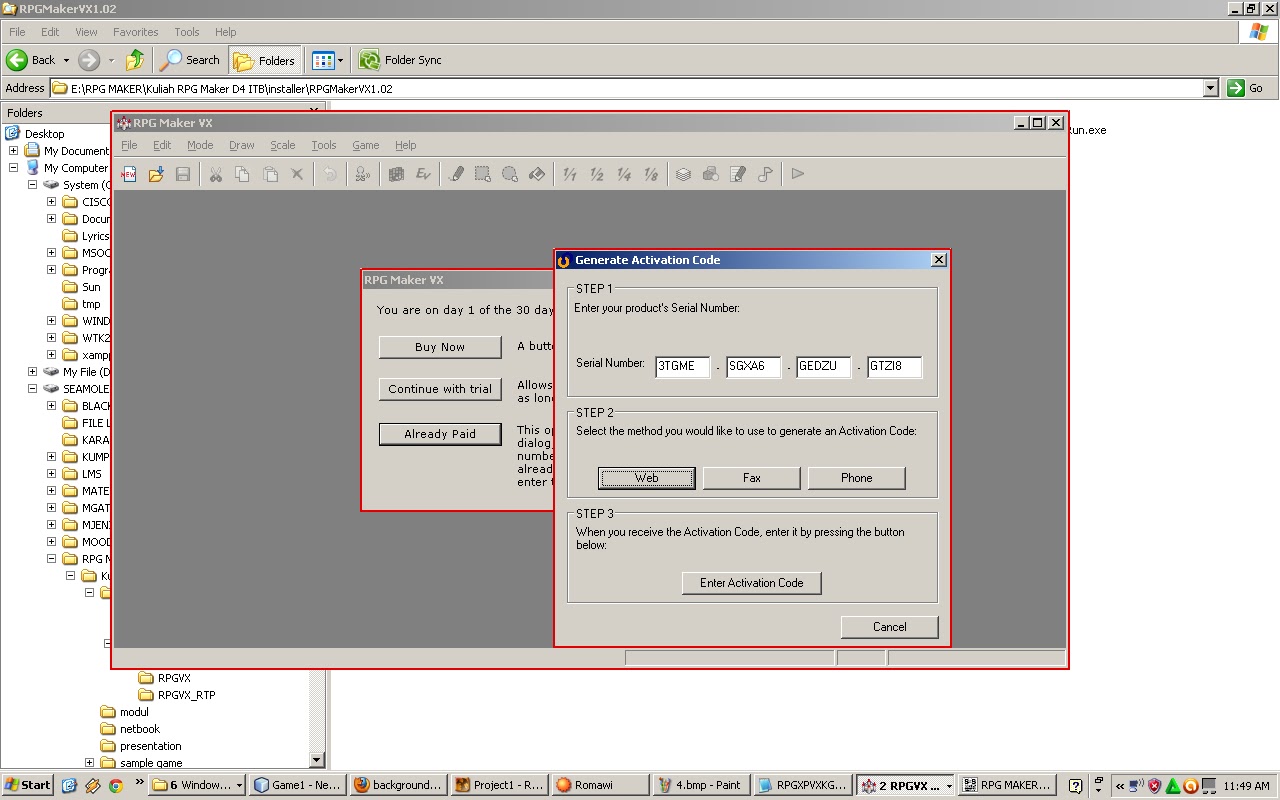Click the first serial number field 3TGME
1280x800 pixels.
click(x=683, y=367)
